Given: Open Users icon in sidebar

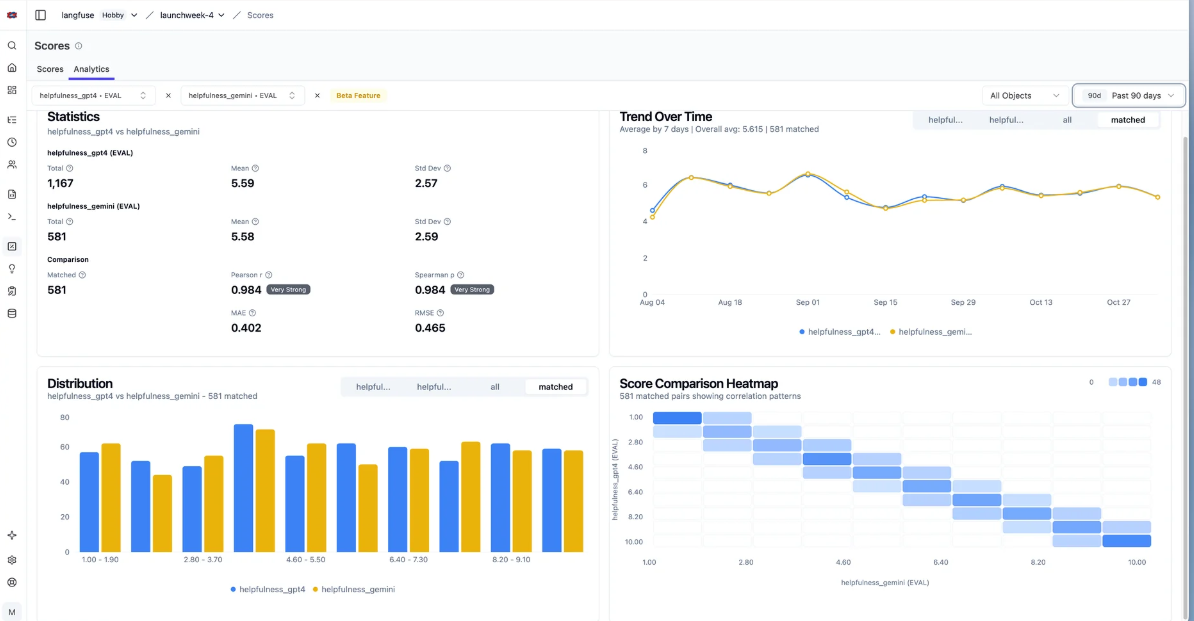Looking at the screenshot, I should pos(12,164).
